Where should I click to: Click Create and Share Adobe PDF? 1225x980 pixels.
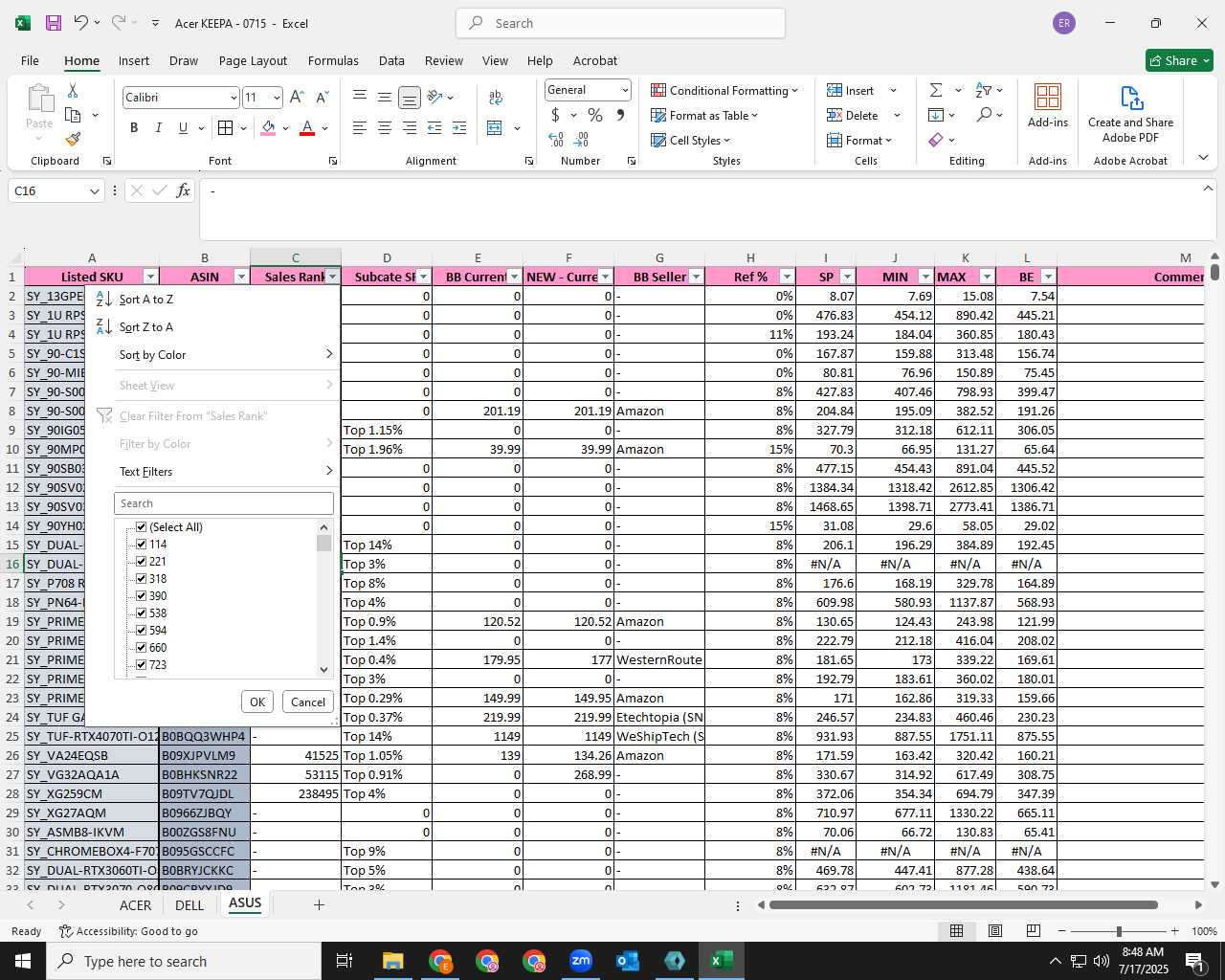pos(1130,114)
